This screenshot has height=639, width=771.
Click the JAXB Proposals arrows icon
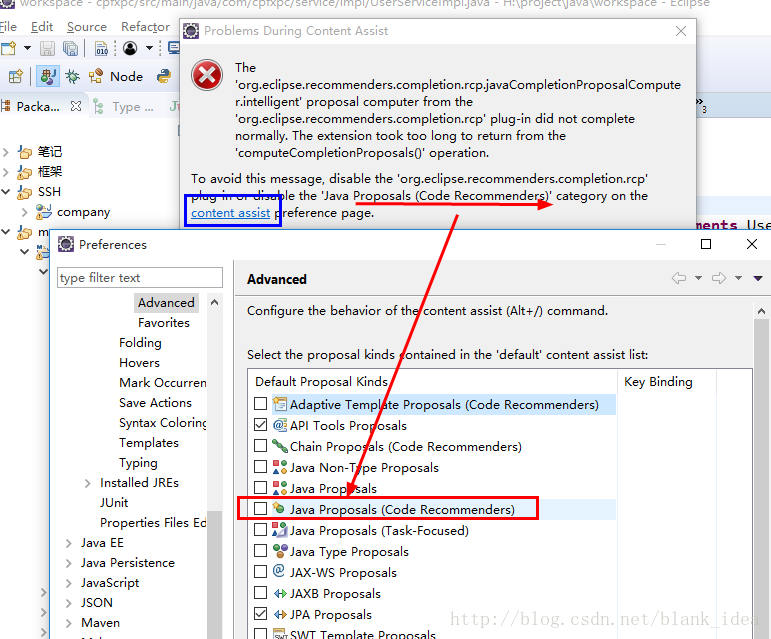[x=280, y=593]
